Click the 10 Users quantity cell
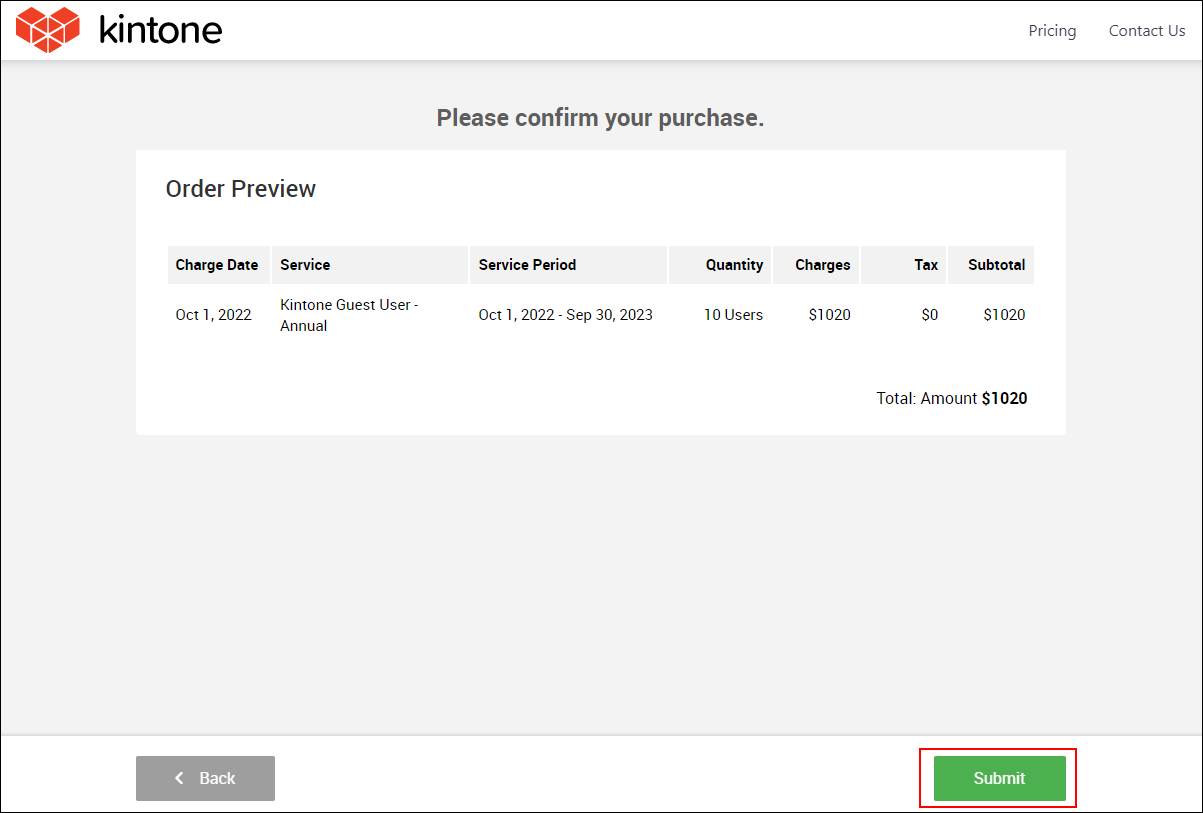This screenshot has width=1203, height=813. tap(733, 315)
